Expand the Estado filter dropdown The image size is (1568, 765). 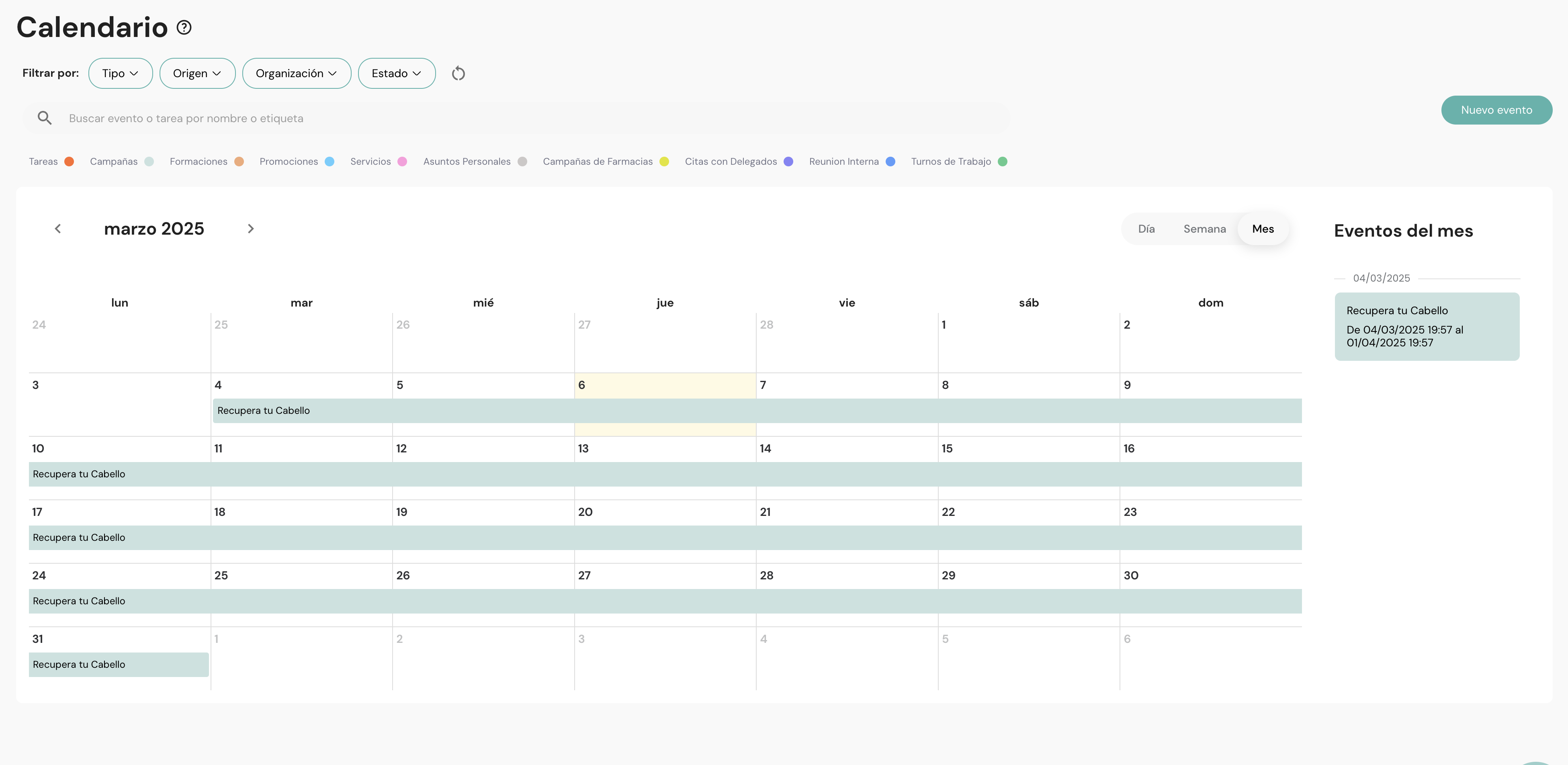tap(397, 74)
